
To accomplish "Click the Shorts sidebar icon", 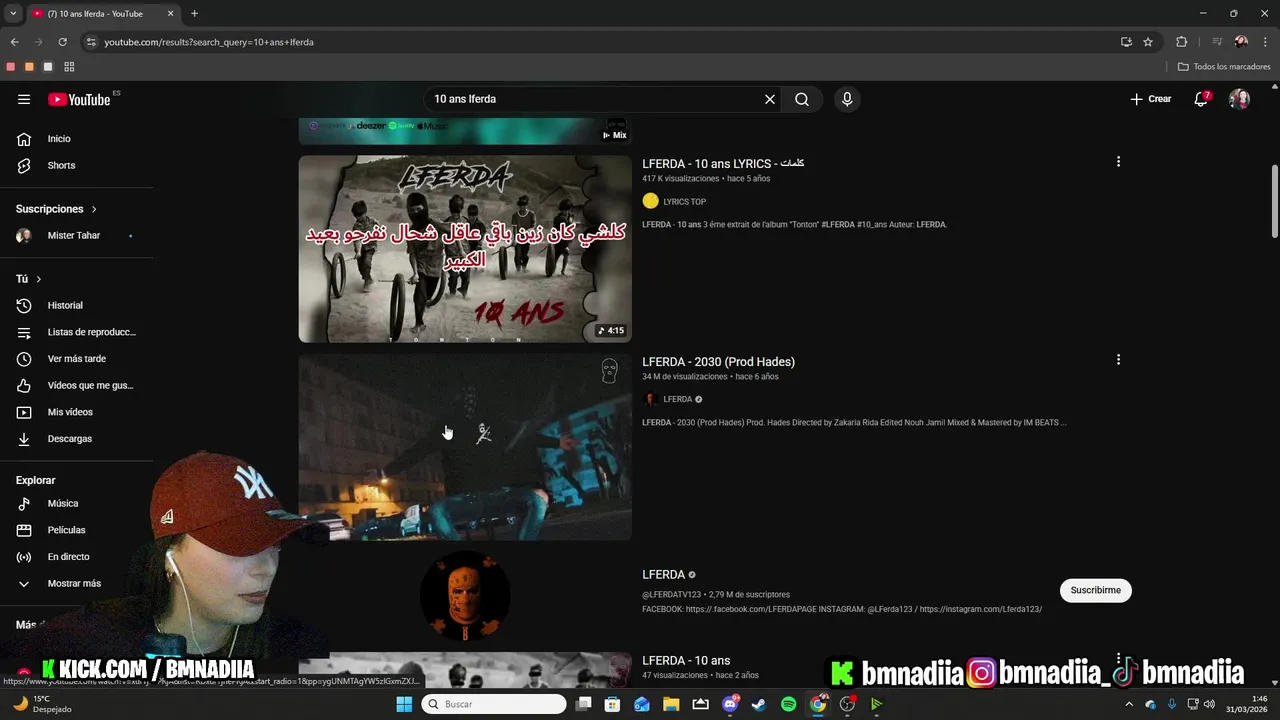I will click(x=24, y=165).
